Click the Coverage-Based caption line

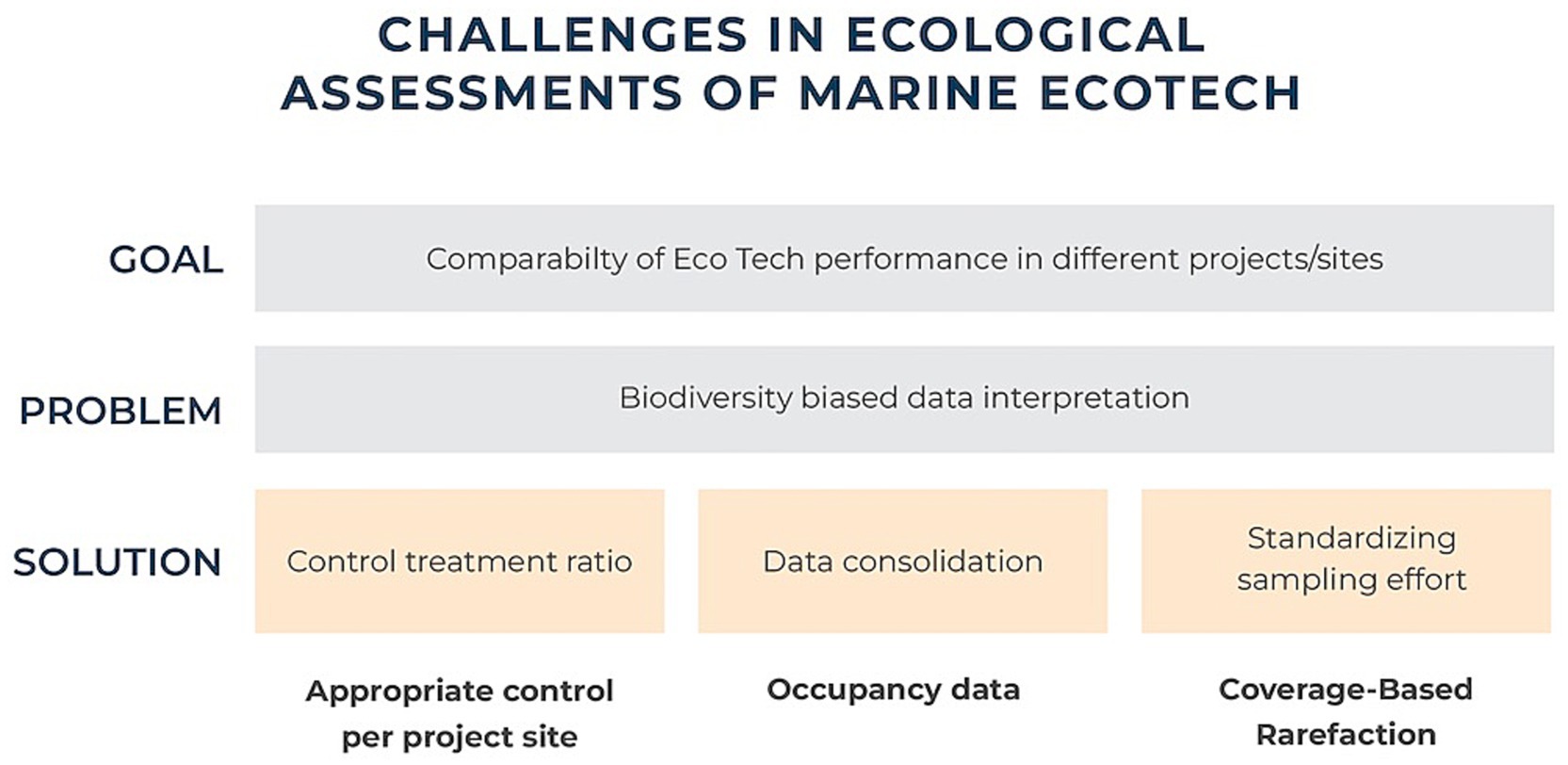1345,689
